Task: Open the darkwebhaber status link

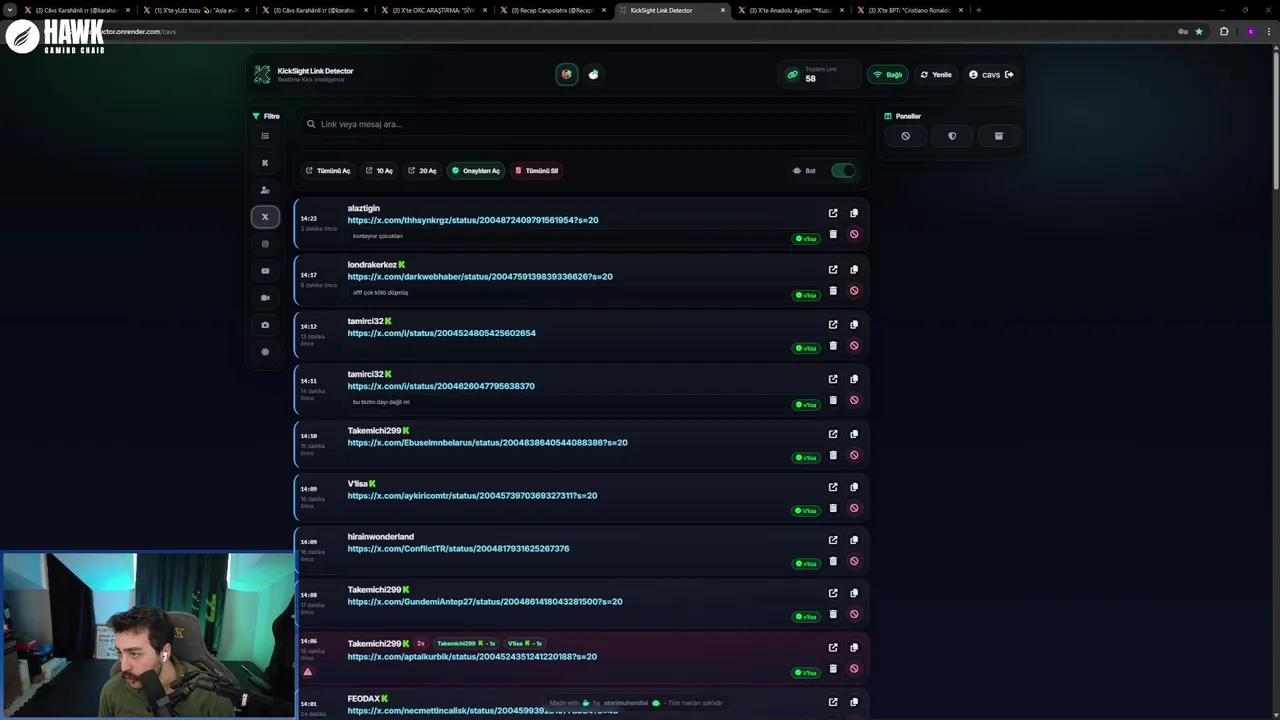Action: tap(480, 277)
